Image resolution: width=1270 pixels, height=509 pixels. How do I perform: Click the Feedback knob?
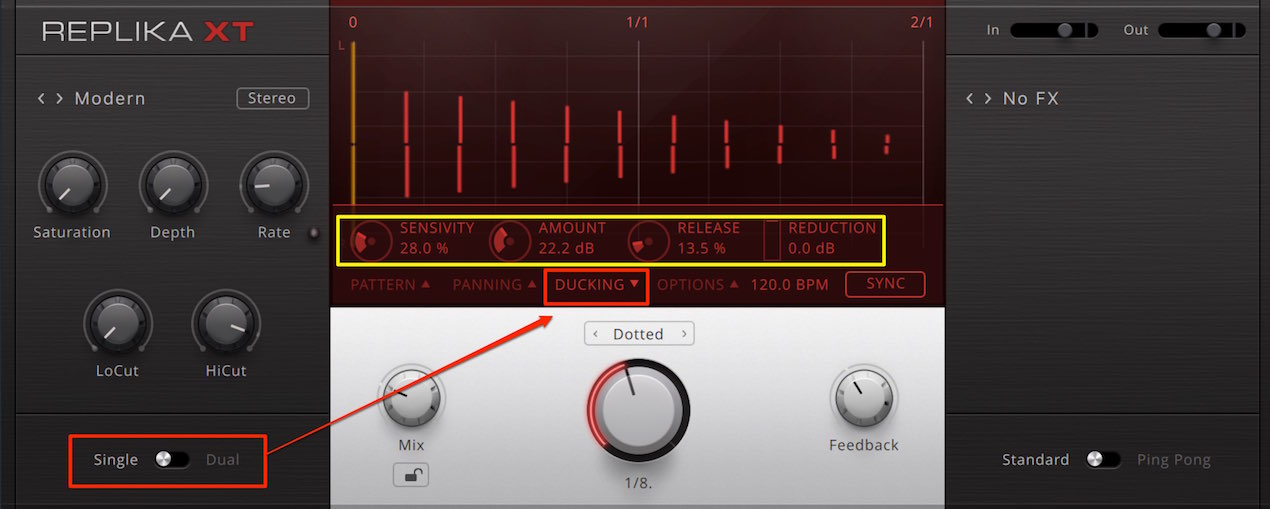(x=864, y=399)
